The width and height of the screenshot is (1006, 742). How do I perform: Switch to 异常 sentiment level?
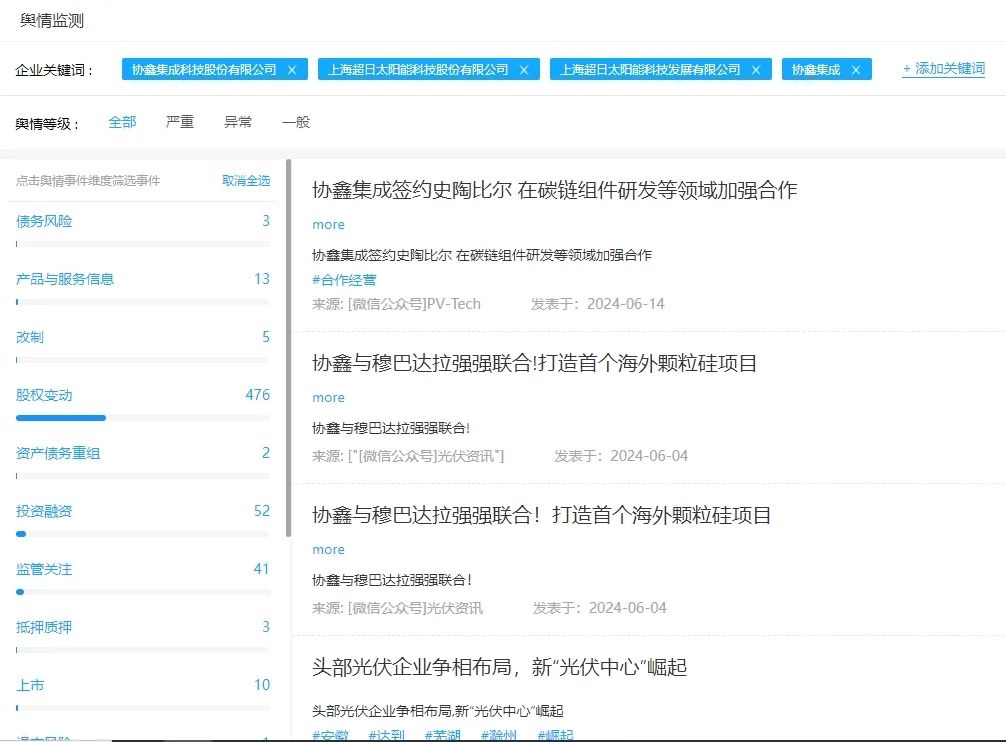click(238, 122)
